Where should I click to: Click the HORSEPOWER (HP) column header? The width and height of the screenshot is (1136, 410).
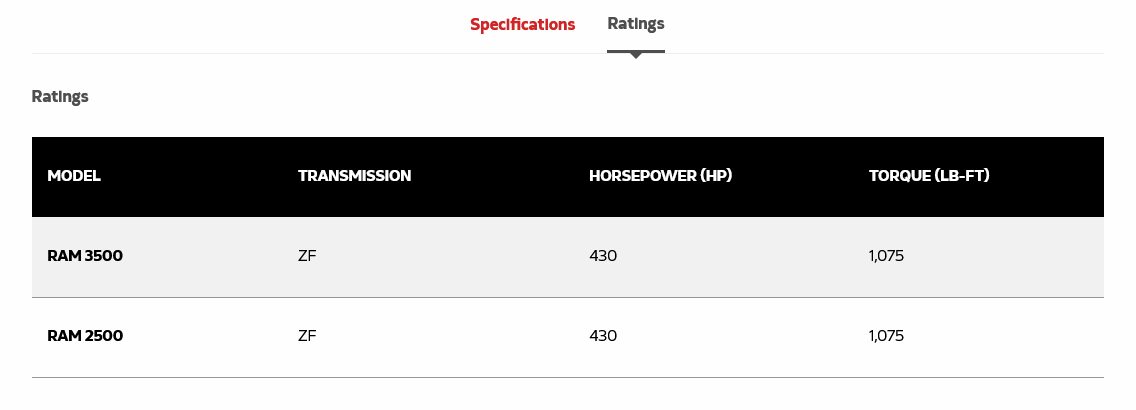click(x=661, y=176)
